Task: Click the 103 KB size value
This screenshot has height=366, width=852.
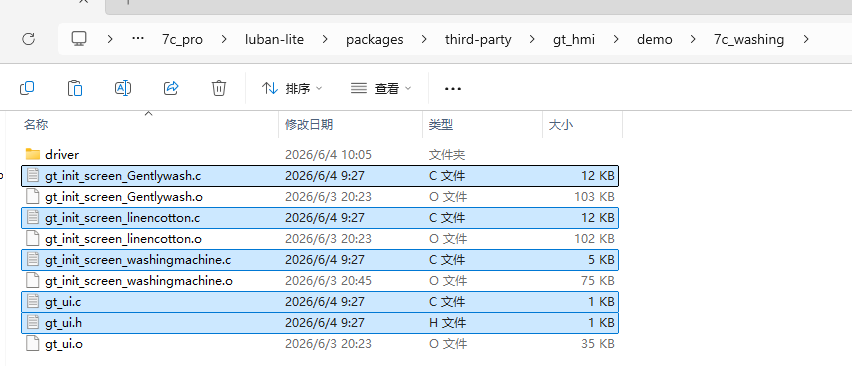Action: (x=594, y=197)
